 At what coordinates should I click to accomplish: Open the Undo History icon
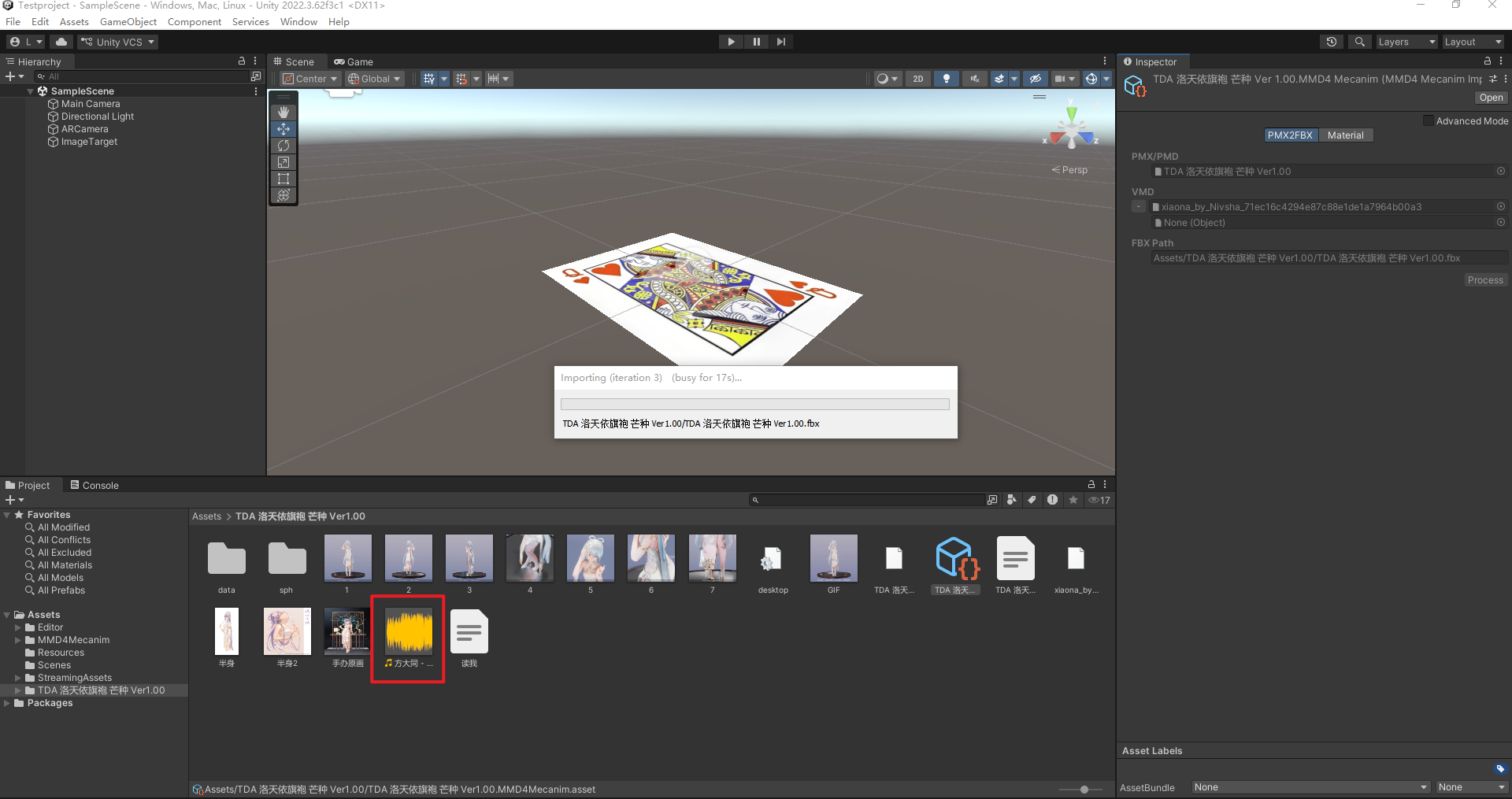pyautogui.click(x=1331, y=42)
